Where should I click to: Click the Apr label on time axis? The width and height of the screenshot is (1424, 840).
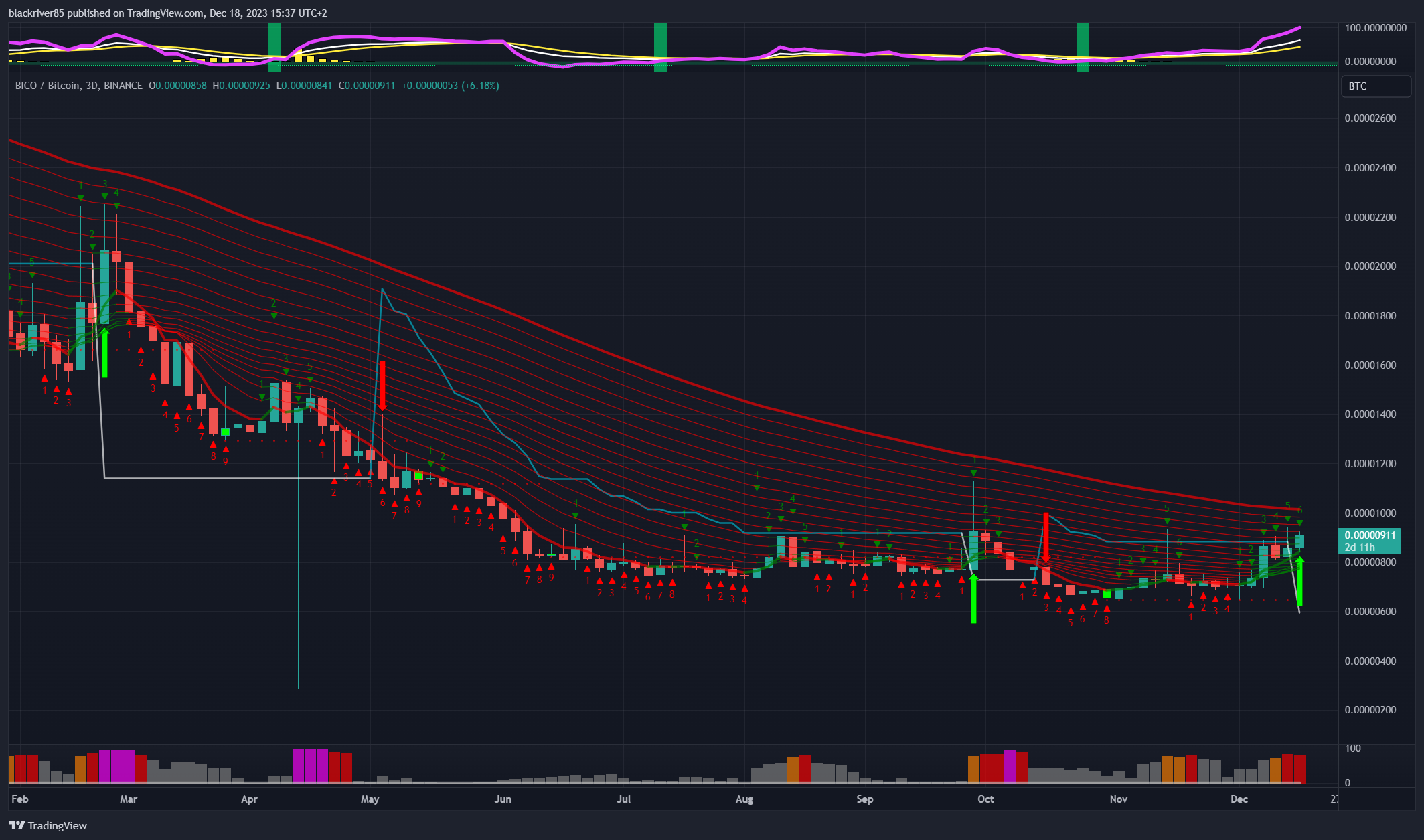pyautogui.click(x=249, y=799)
